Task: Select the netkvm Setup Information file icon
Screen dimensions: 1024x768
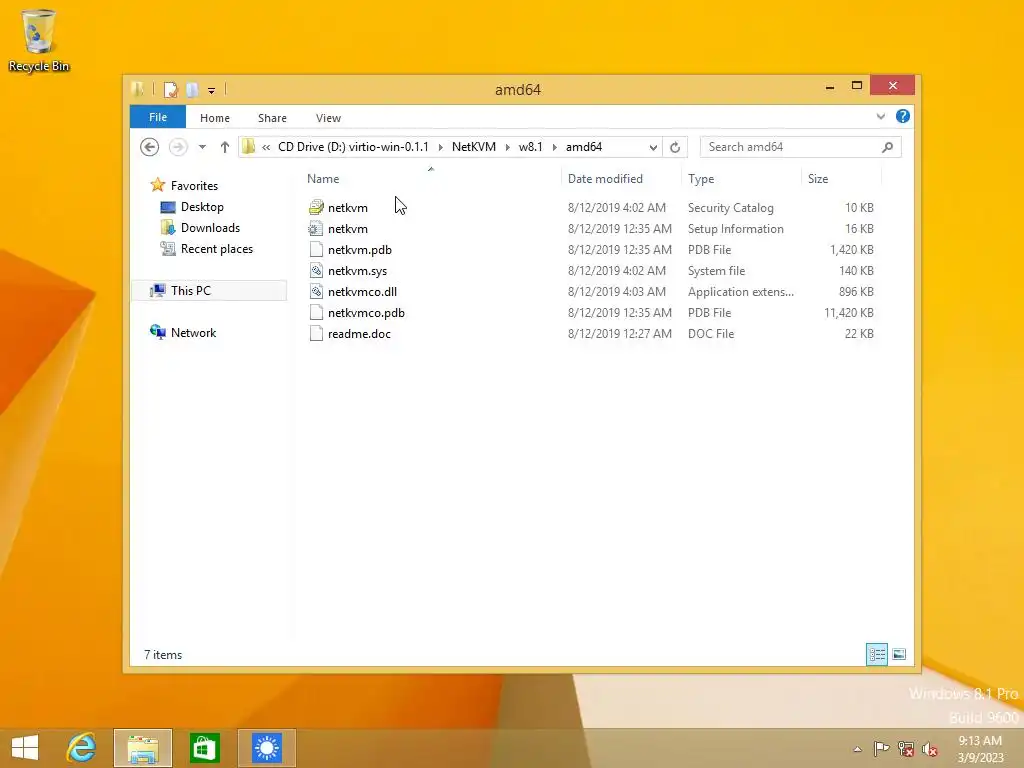Action: click(x=316, y=229)
